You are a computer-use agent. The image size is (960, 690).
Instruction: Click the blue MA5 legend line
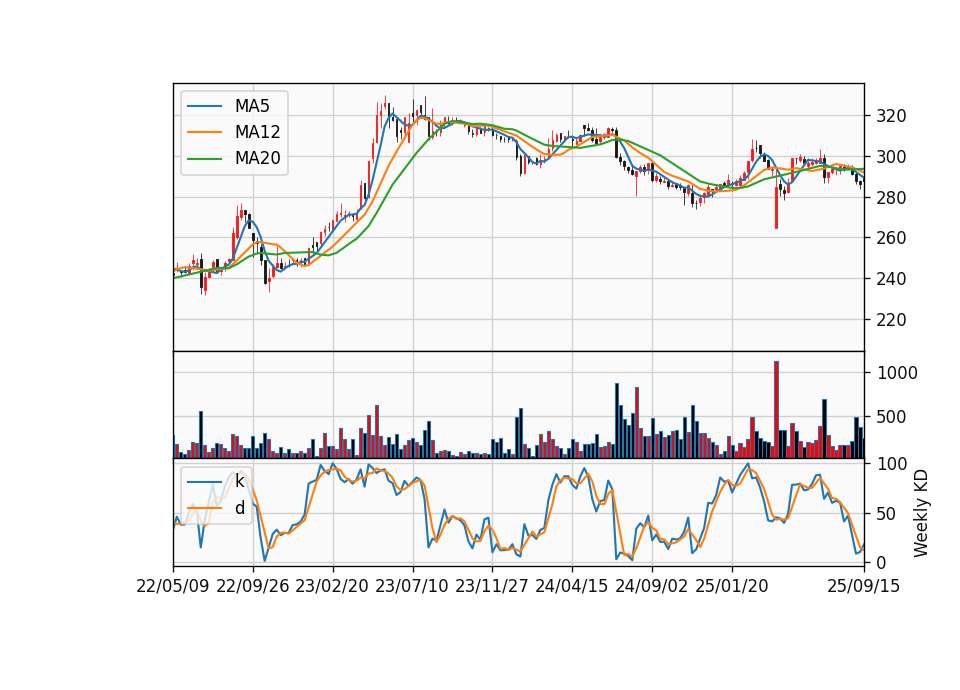click(x=204, y=106)
